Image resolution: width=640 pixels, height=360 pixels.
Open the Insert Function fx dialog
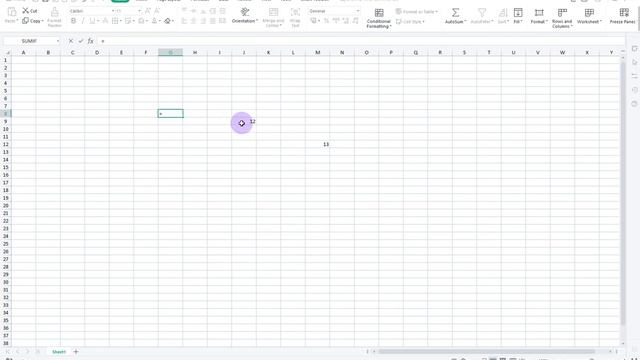tap(91, 41)
